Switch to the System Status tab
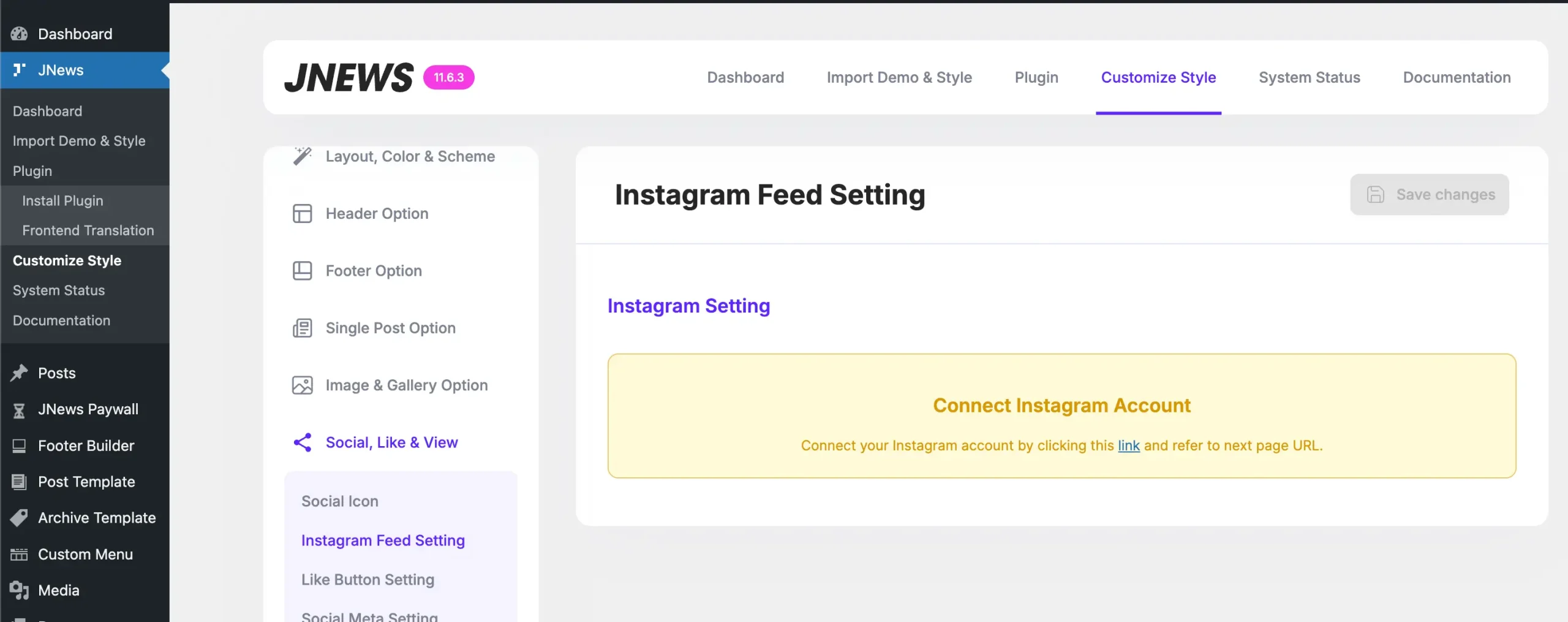 [1309, 77]
